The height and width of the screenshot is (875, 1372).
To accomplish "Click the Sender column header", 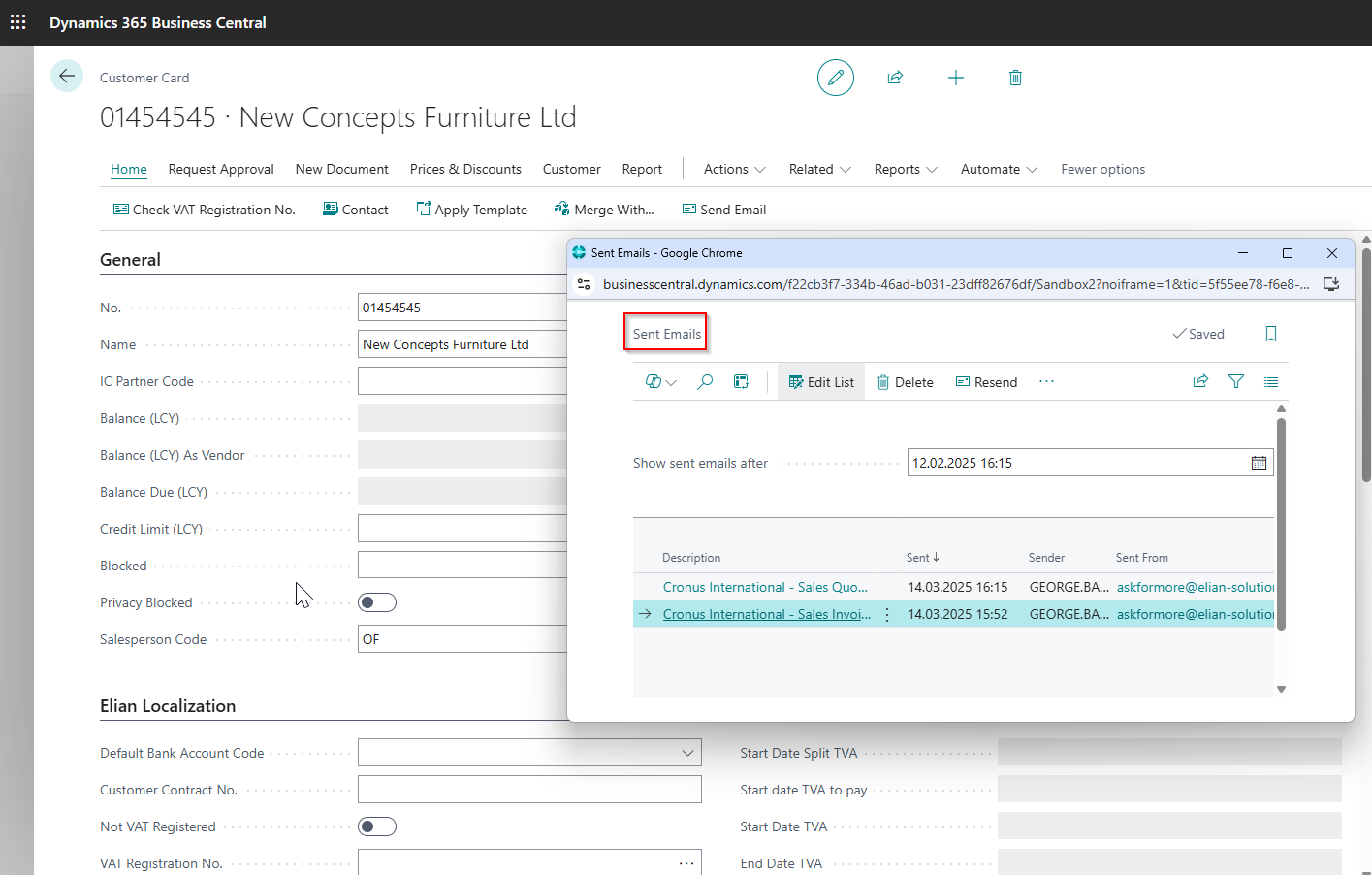I will point(1046,558).
